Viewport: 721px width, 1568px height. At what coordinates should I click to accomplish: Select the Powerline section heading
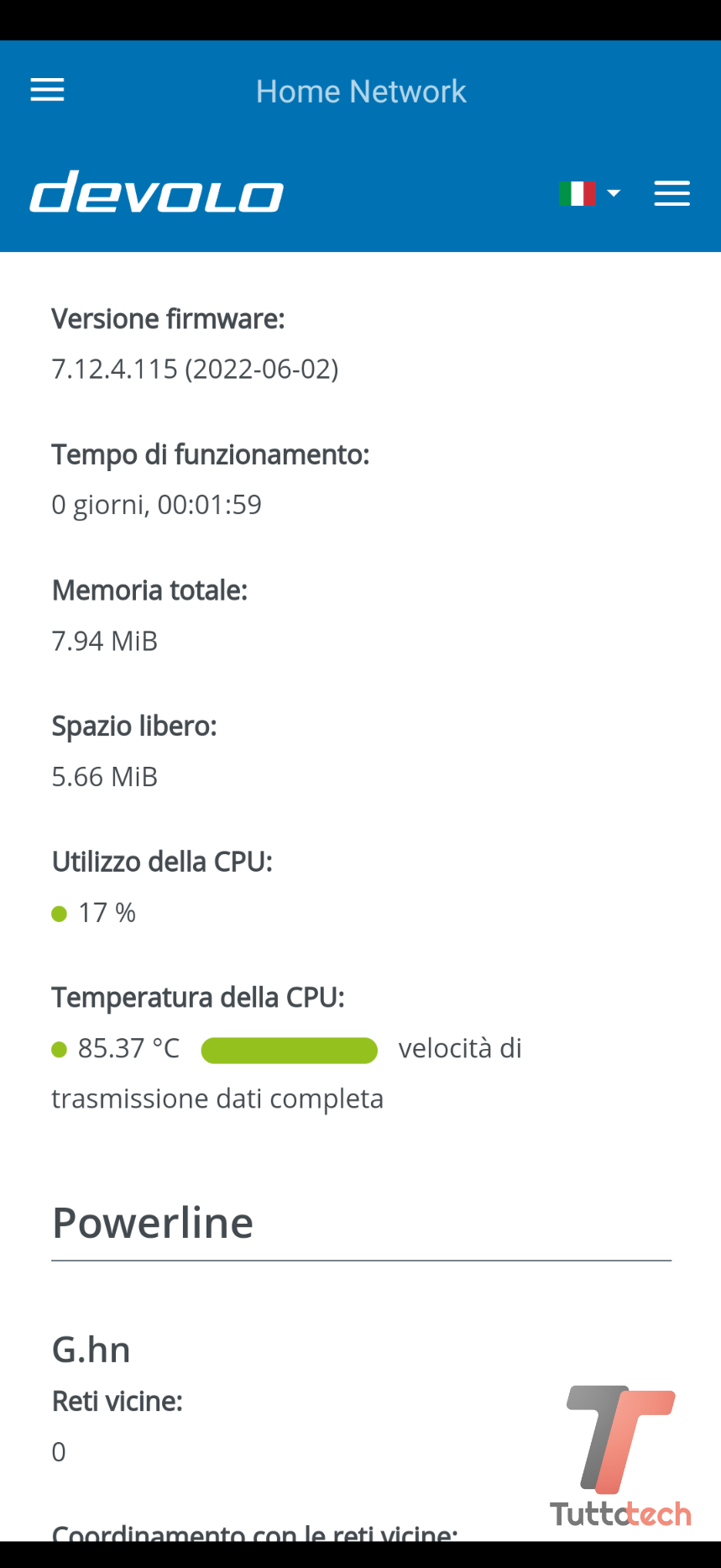[153, 1223]
